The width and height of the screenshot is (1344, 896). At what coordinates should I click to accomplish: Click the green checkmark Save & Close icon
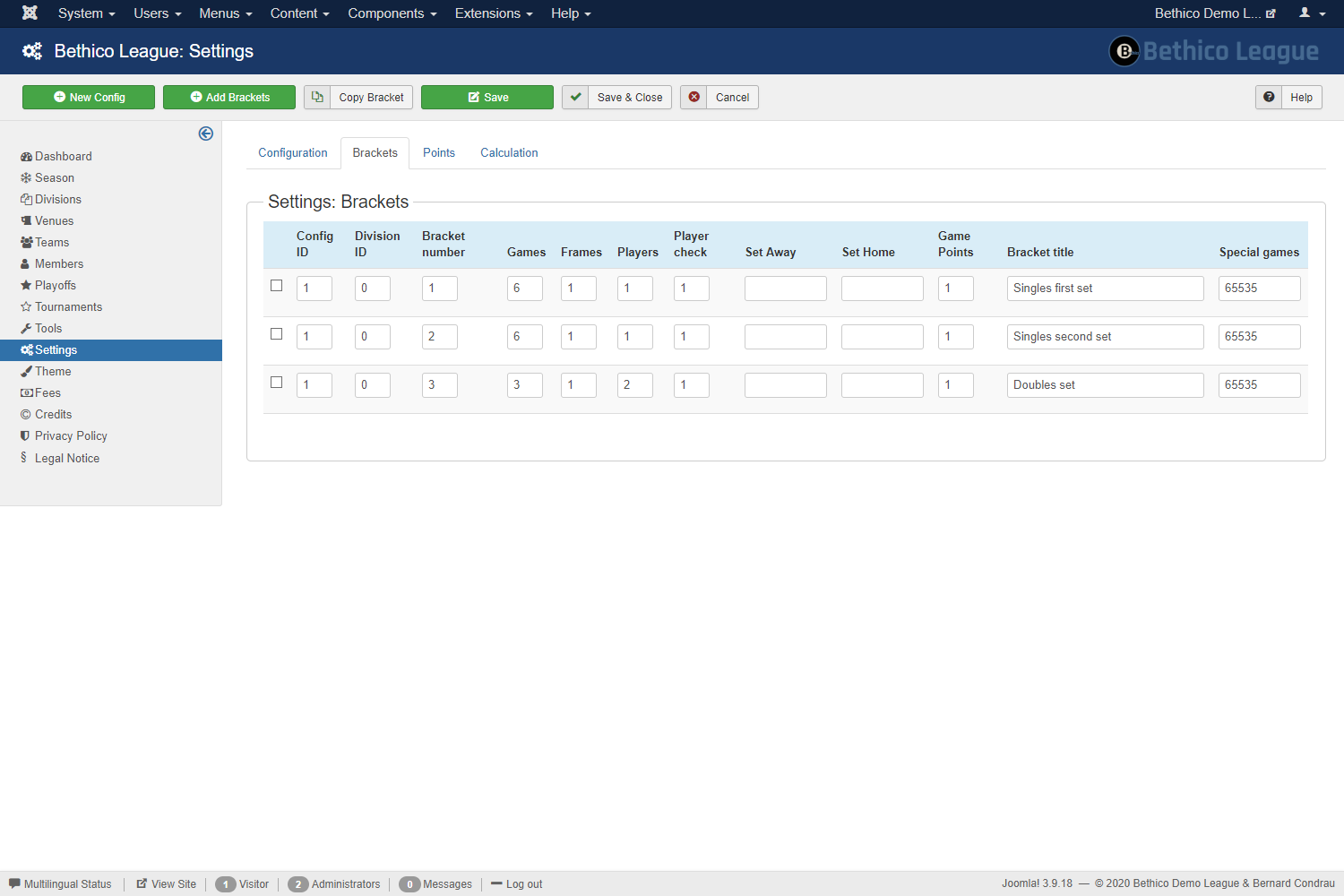576,97
